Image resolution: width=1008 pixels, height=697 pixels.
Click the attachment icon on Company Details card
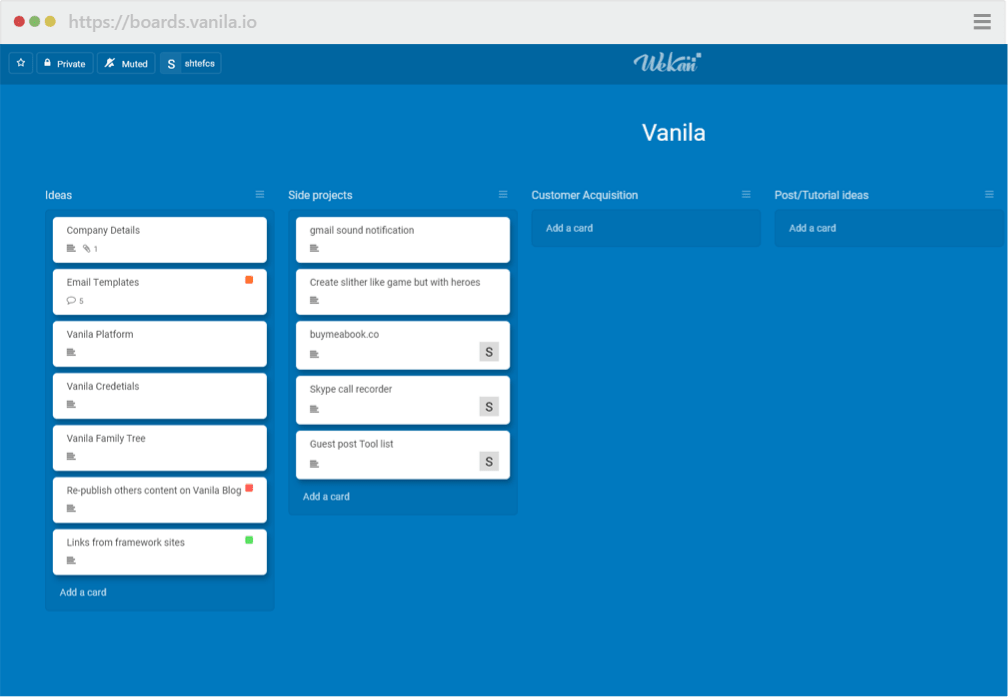(x=87, y=248)
